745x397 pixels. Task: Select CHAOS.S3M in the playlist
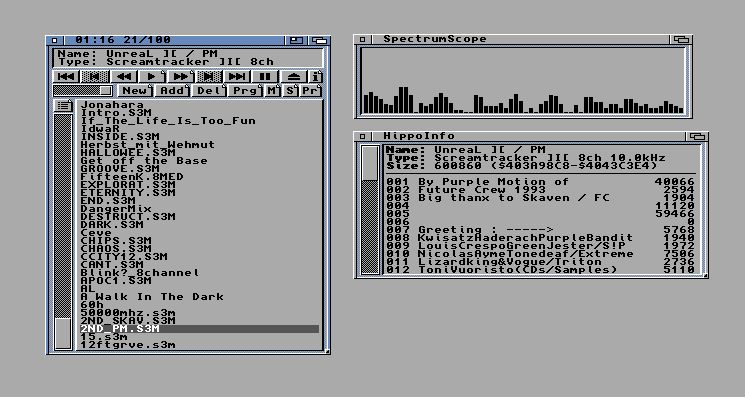point(200,248)
